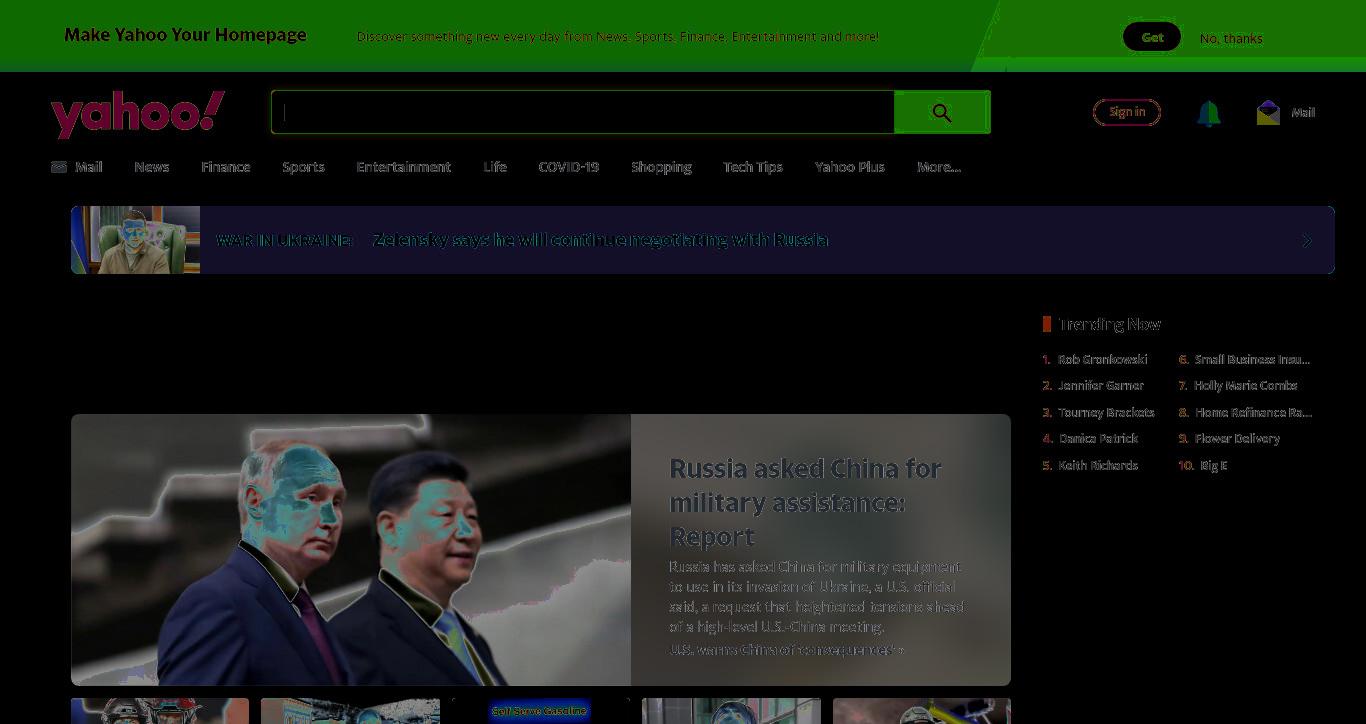Open the Shopping nav tab
The image size is (1366, 724).
pos(661,167)
